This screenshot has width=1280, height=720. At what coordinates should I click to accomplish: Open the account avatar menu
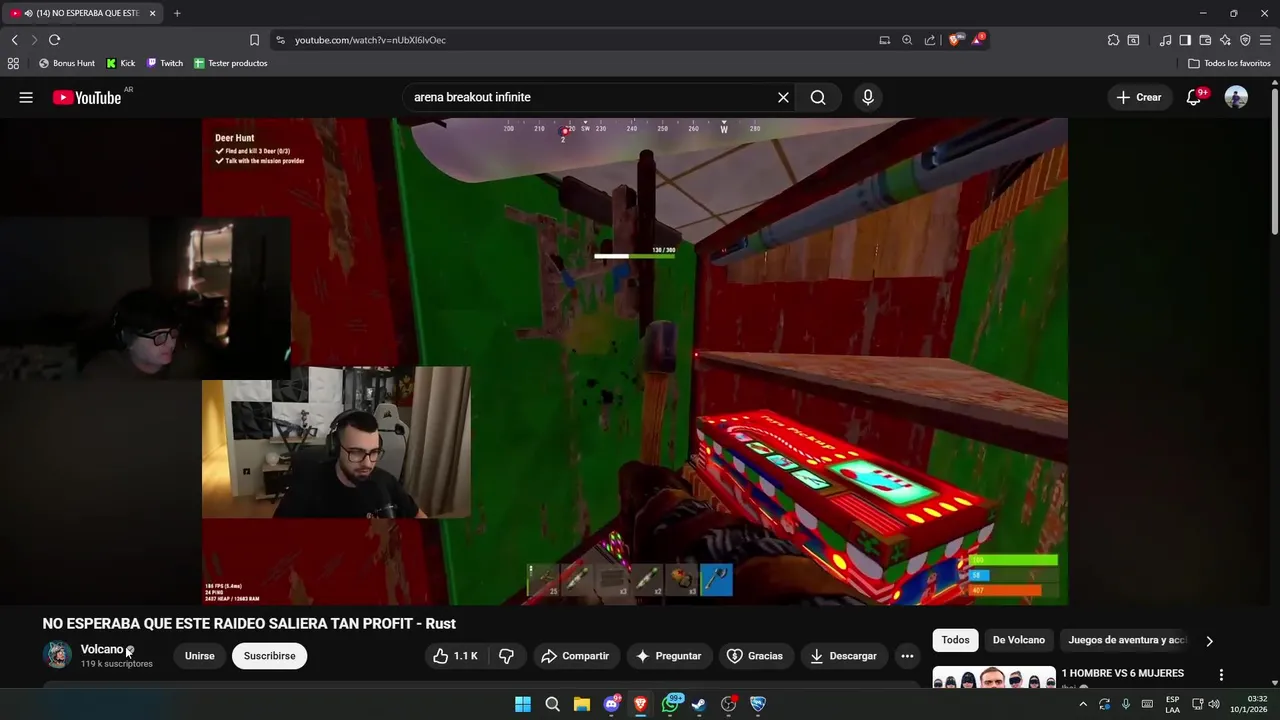[x=1236, y=97]
